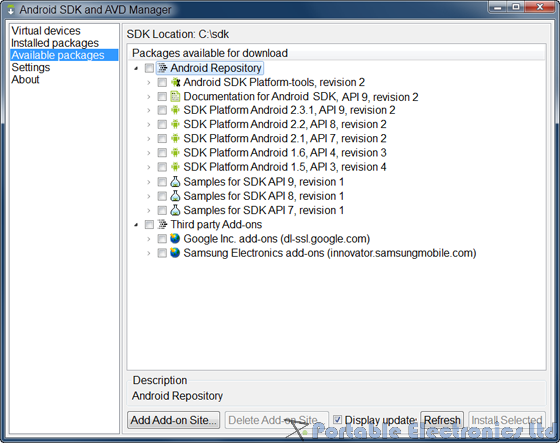This screenshot has width=560, height=443.
Task: Expand the SDK Platform Android 2.3.1 row
Action: [149, 110]
